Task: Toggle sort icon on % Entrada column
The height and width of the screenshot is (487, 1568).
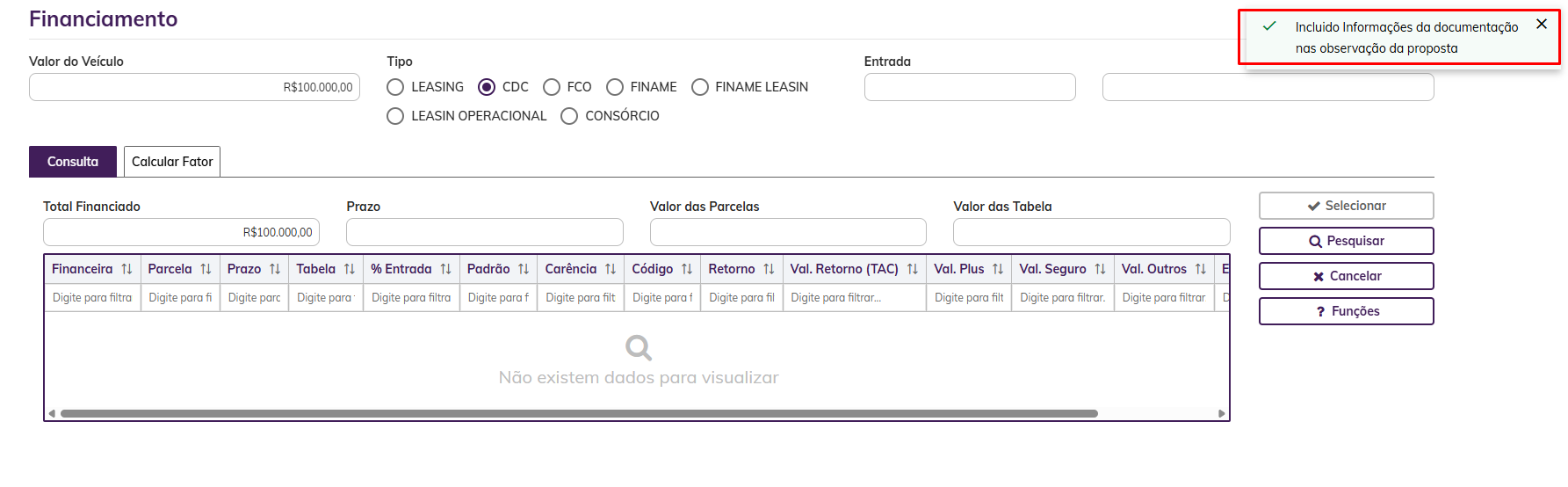Action: 445,269
